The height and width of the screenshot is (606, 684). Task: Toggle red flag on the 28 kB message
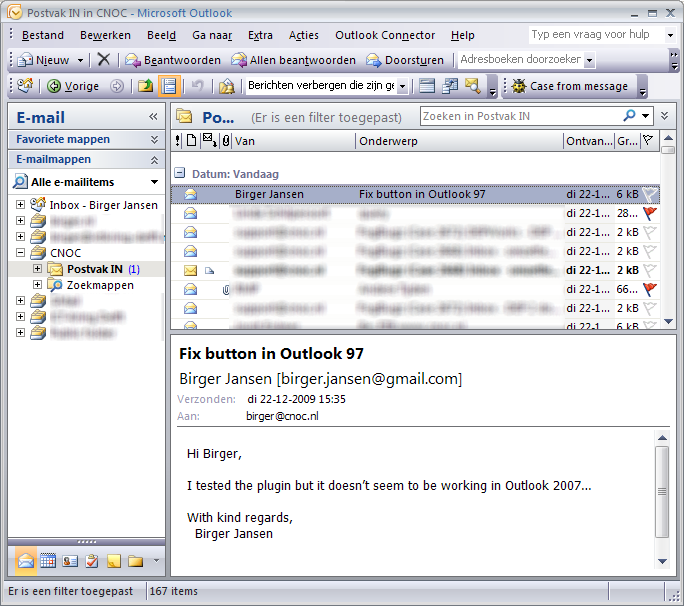(650, 213)
